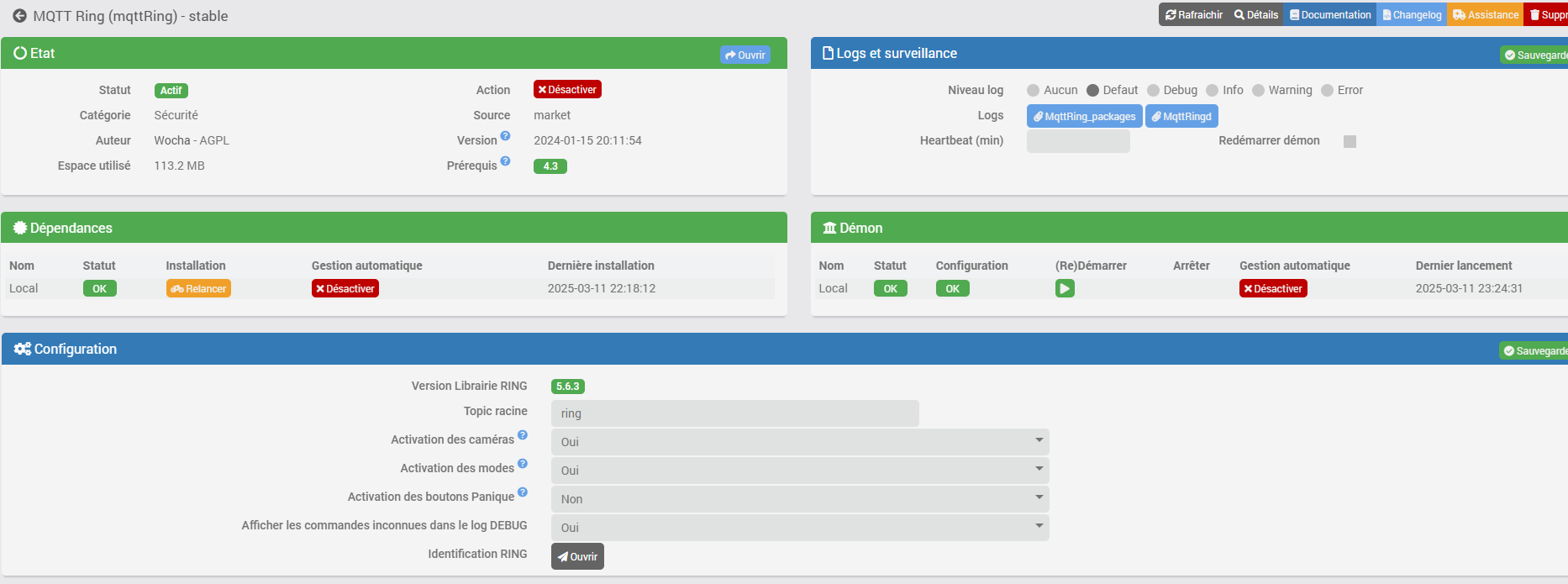1568x584 pixels.
Task: Open the MqttRingd log
Action: [x=1181, y=116]
